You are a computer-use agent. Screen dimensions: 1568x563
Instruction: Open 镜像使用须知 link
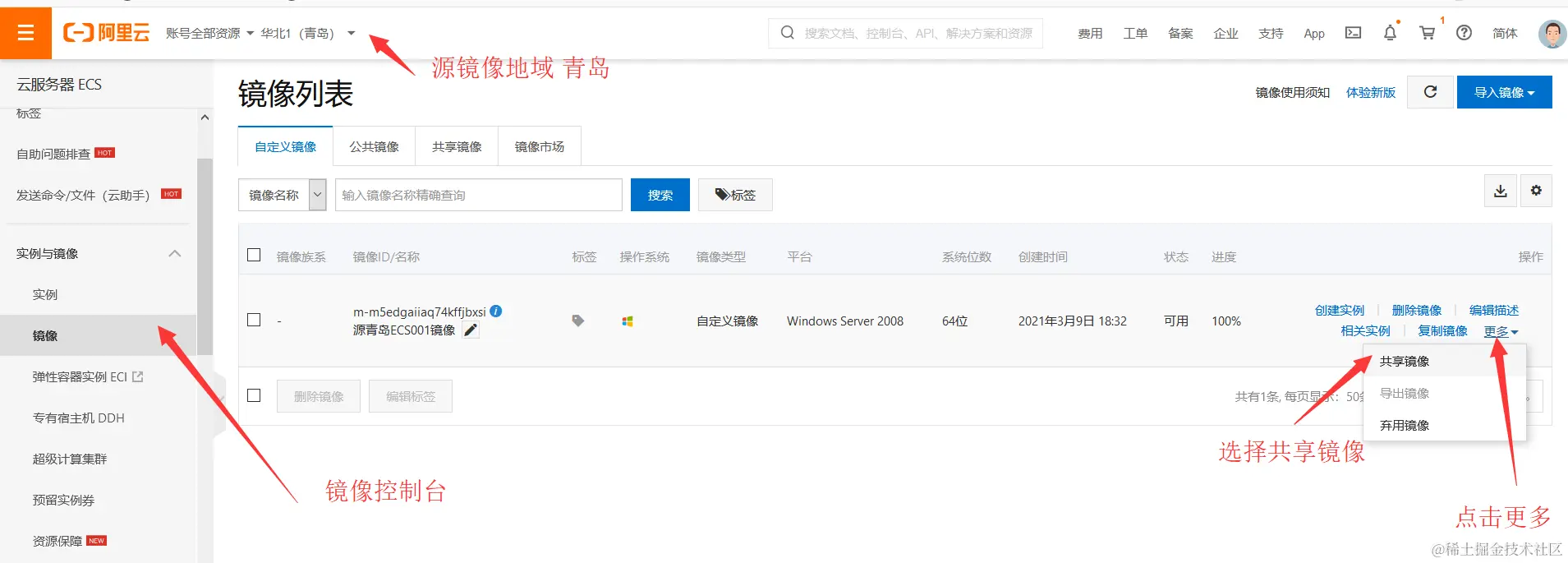click(x=1292, y=92)
